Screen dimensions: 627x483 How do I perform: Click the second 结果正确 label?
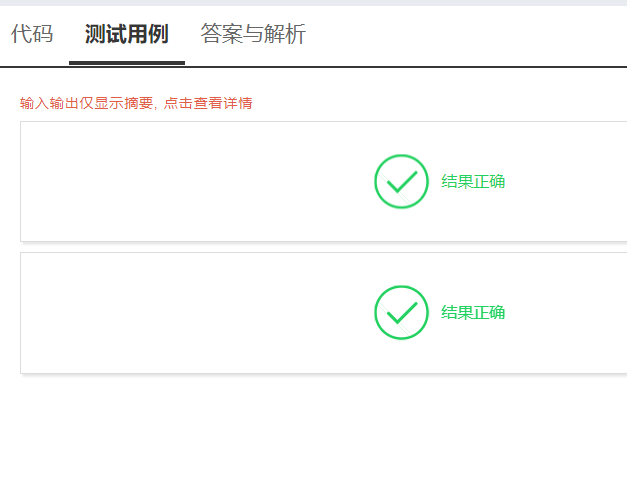click(x=473, y=312)
